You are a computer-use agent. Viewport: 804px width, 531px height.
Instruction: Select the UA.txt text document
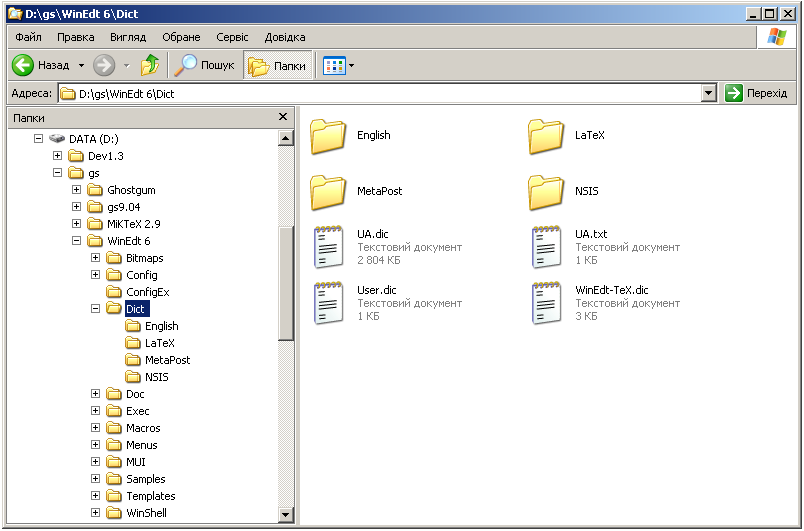point(546,247)
